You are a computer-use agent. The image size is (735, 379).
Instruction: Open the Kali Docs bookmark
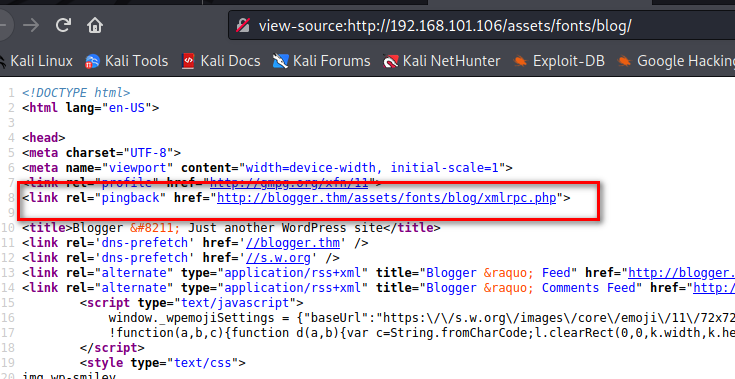(x=221, y=61)
